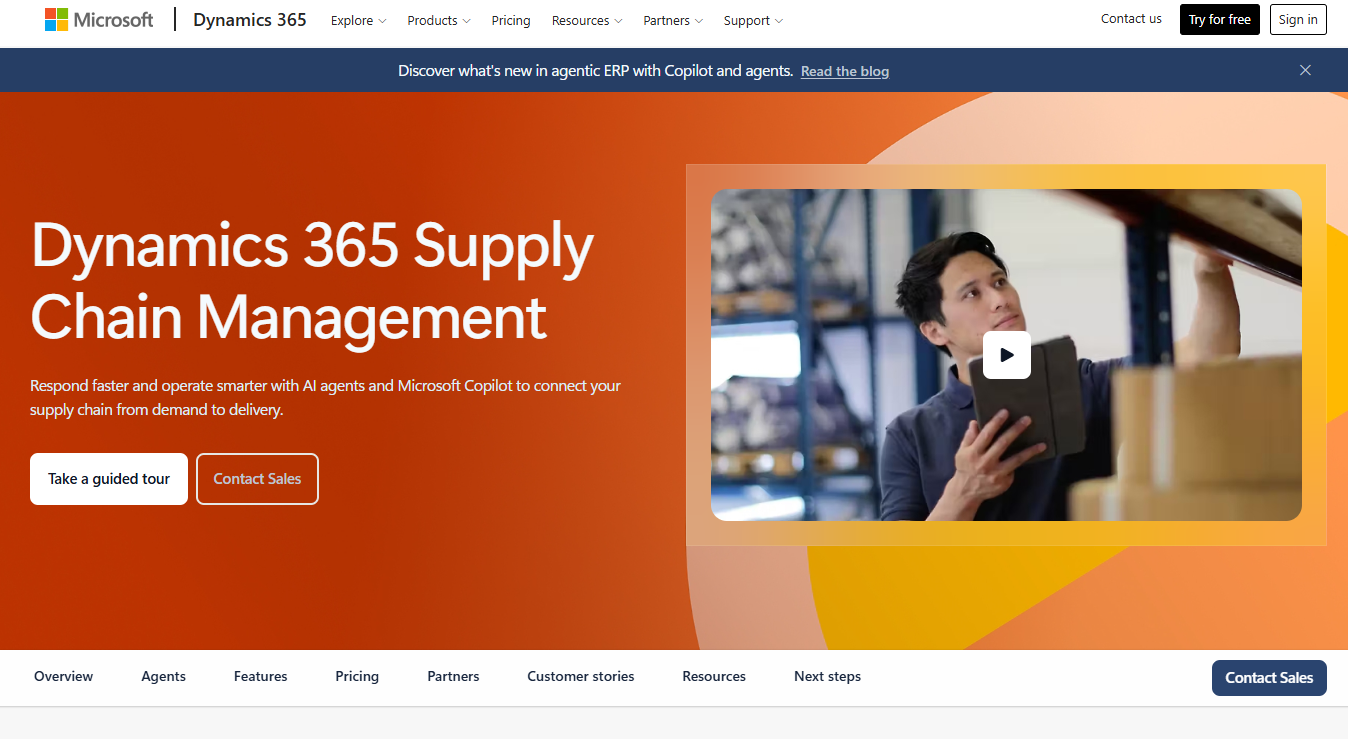The height and width of the screenshot is (739, 1348).
Task: Expand the Support dropdown
Action: pos(753,20)
